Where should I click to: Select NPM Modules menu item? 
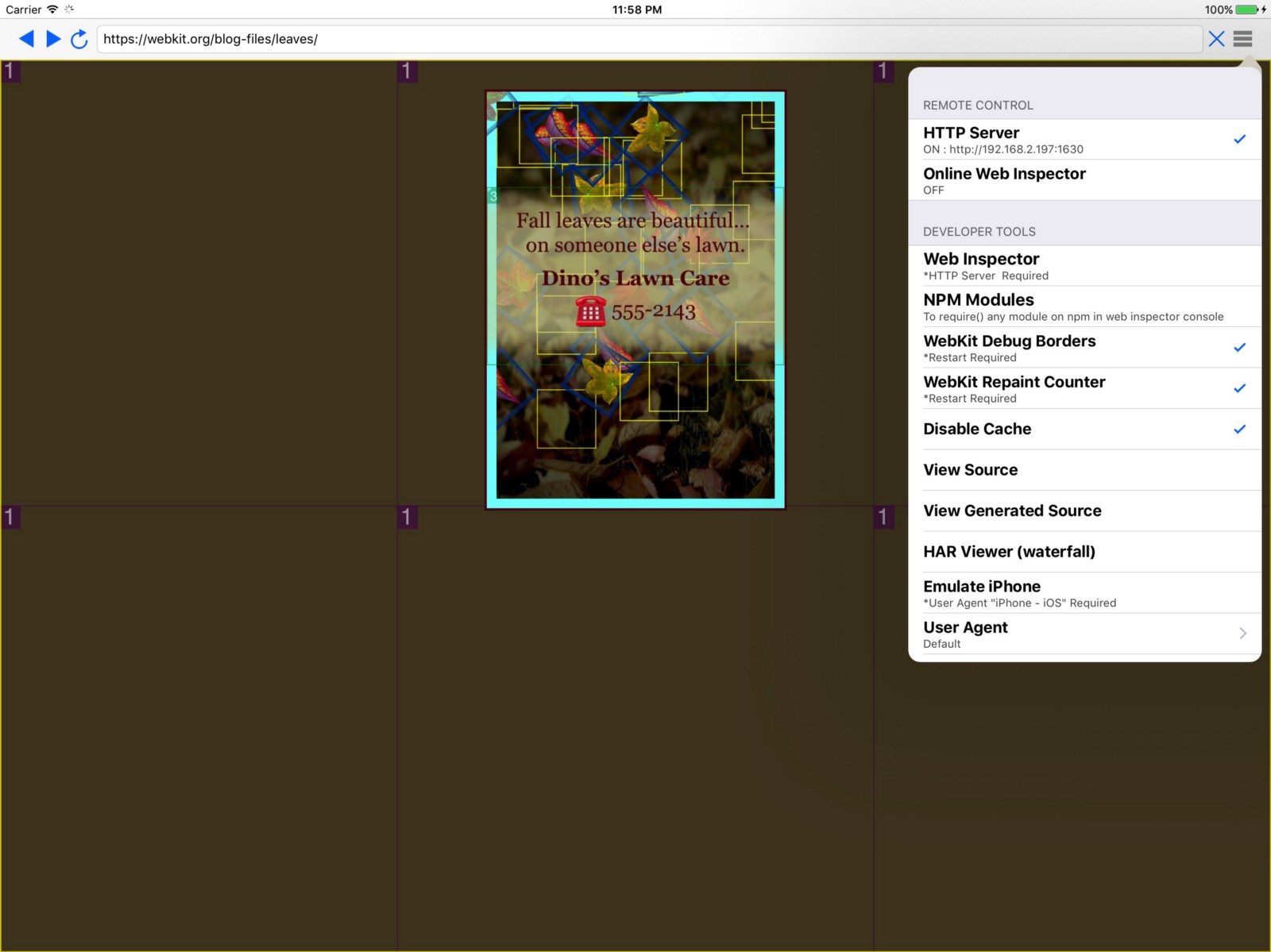(x=1084, y=307)
